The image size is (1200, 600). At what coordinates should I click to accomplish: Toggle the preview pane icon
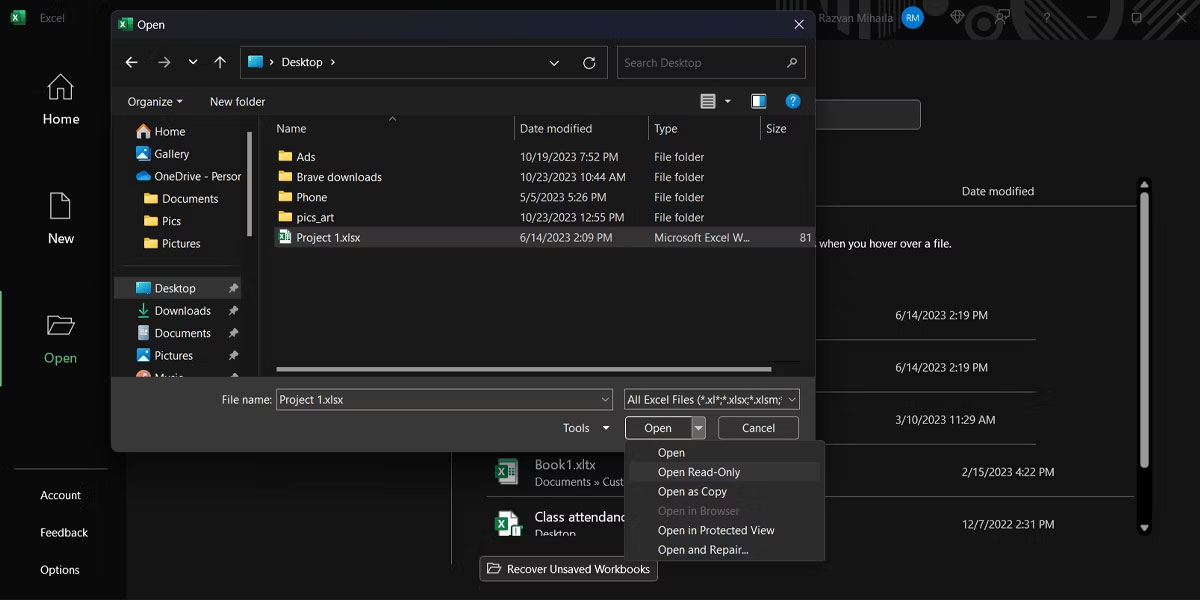pyautogui.click(x=758, y=101)
